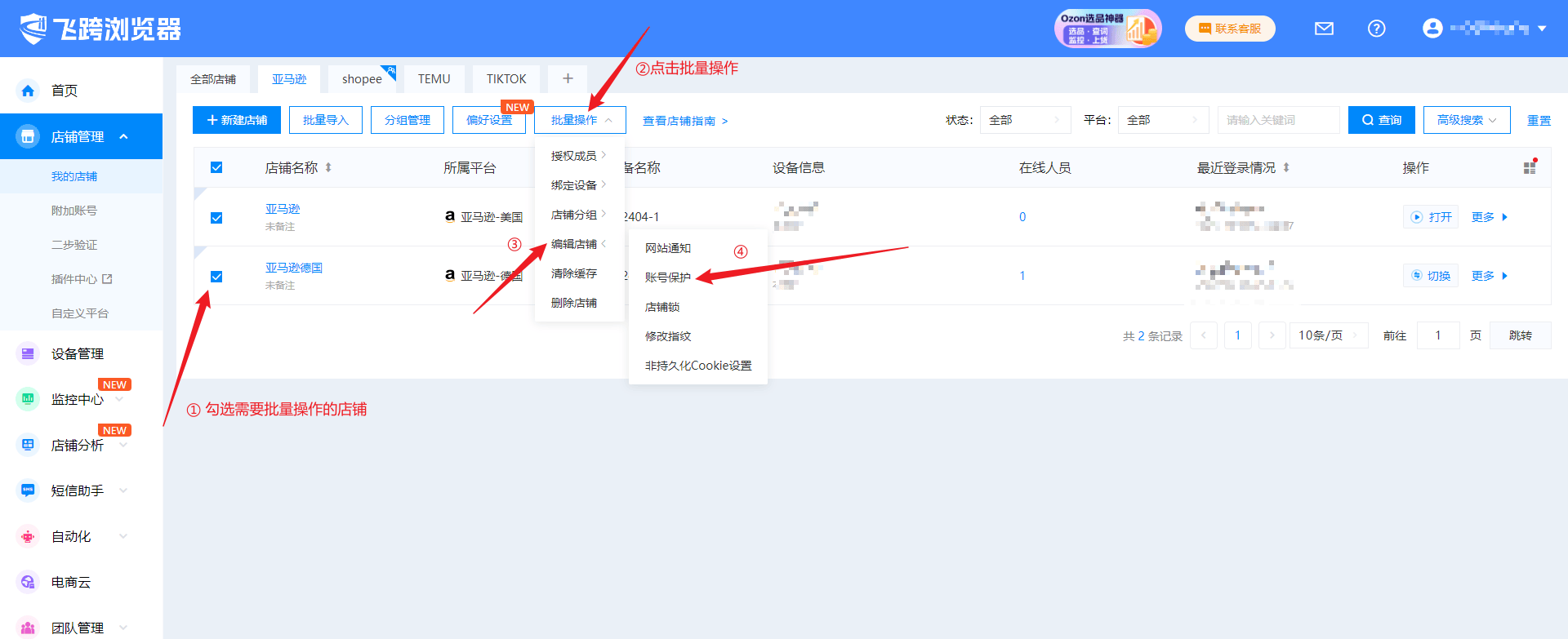Viewport: 1568px width, 639px height.
Task: Select 账号保护 submenu item
Action: (668, 277)
